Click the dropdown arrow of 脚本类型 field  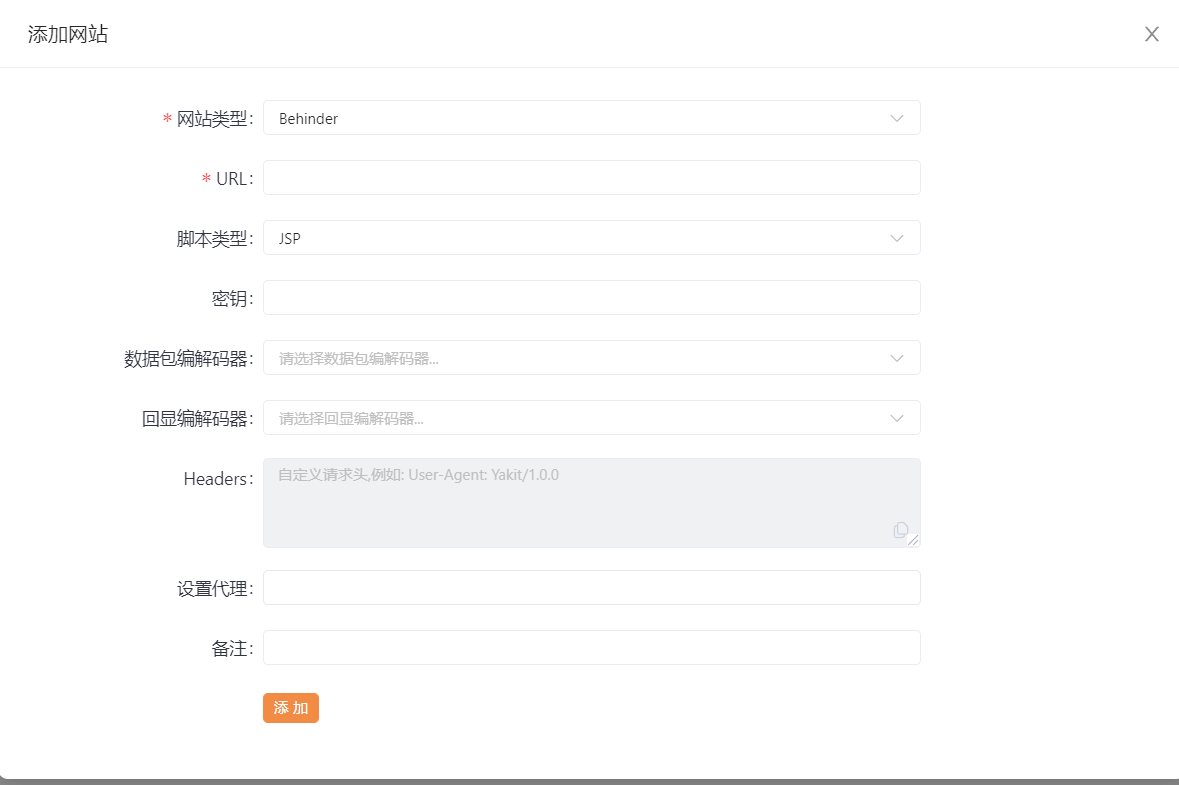coord(897,237)
